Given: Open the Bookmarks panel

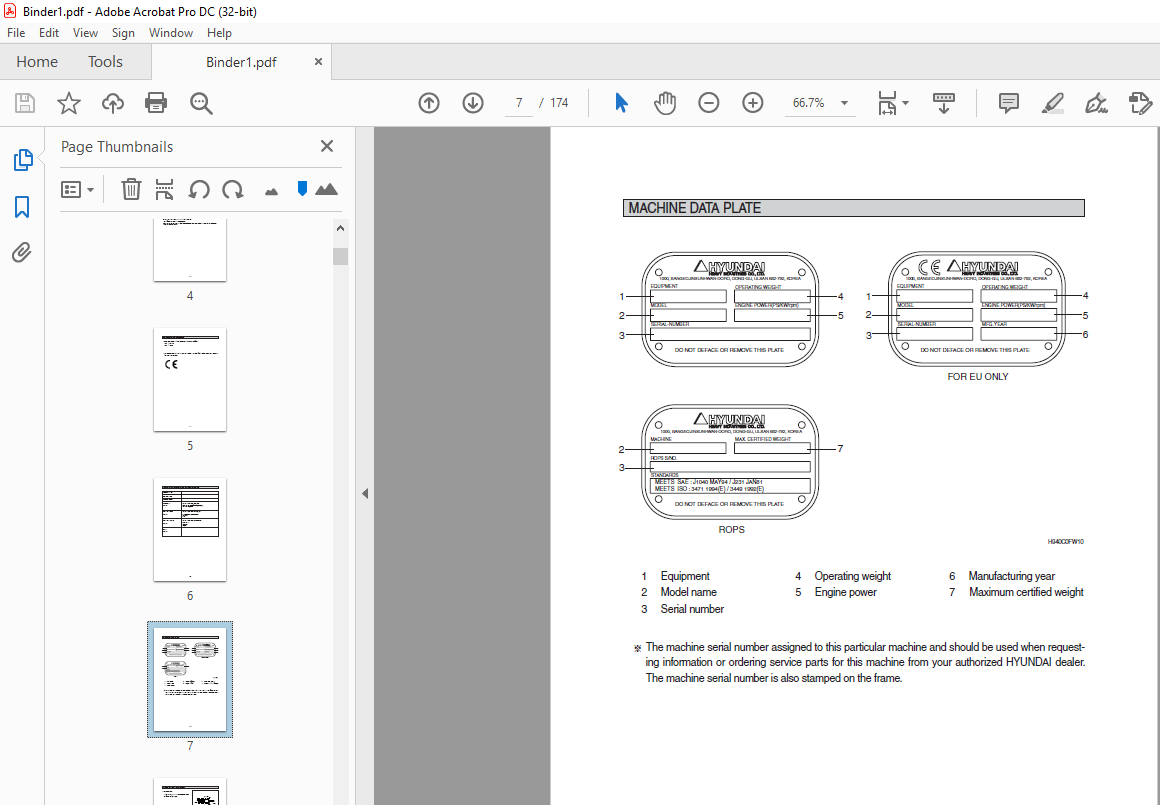Looking at the screenshot, I should pyautogui.click(x=22, y=207).
